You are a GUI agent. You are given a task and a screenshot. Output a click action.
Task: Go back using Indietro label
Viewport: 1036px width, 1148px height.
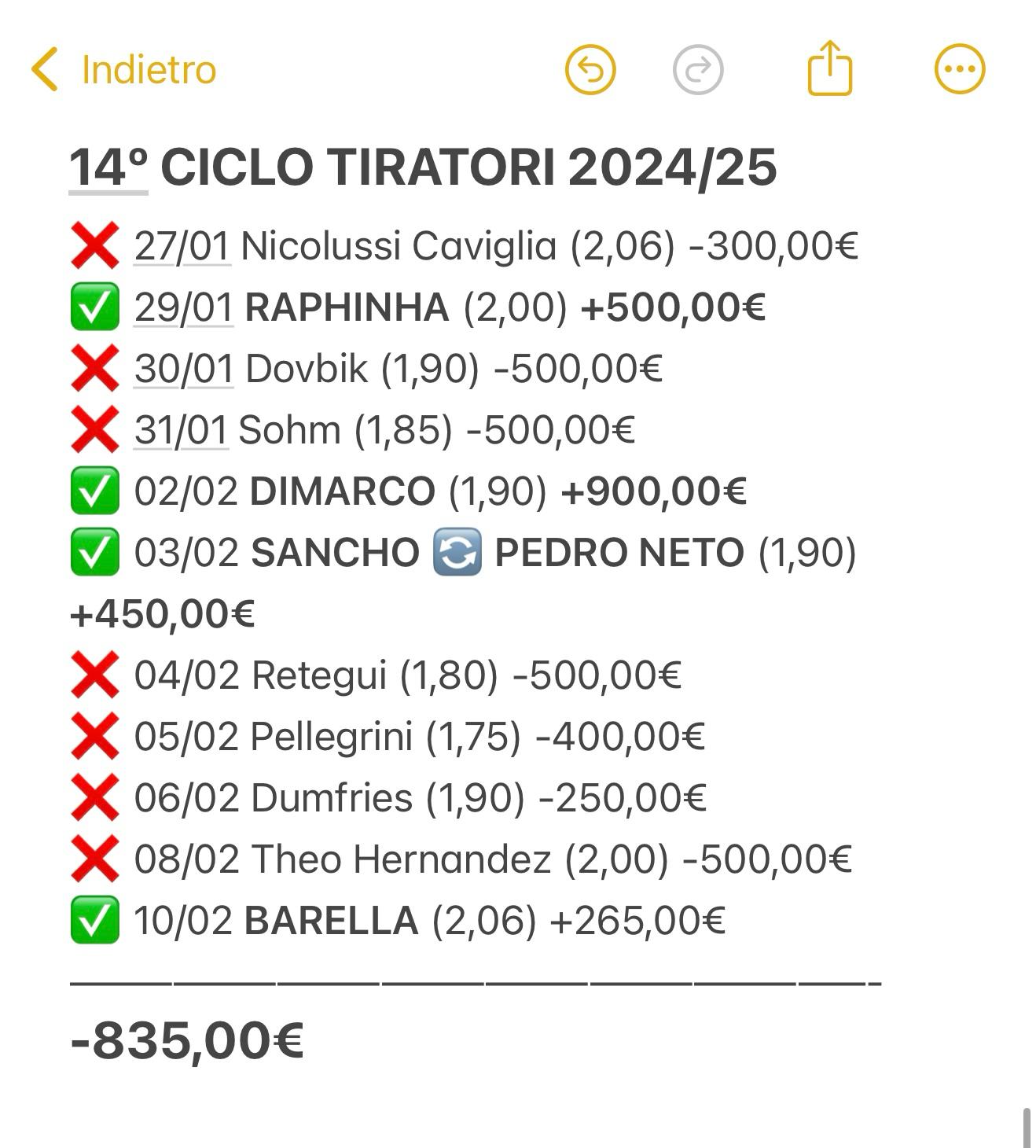[149, 69]
